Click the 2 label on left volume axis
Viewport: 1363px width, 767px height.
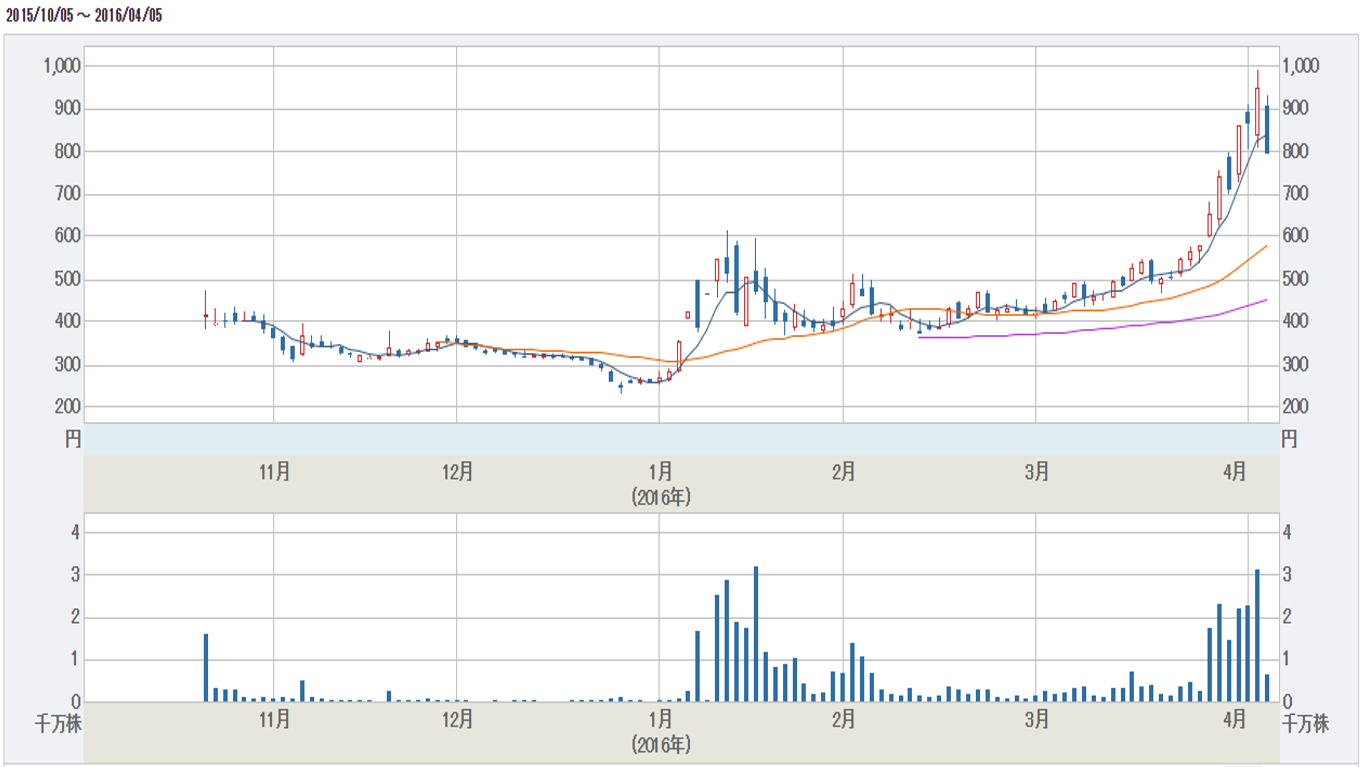75,617
